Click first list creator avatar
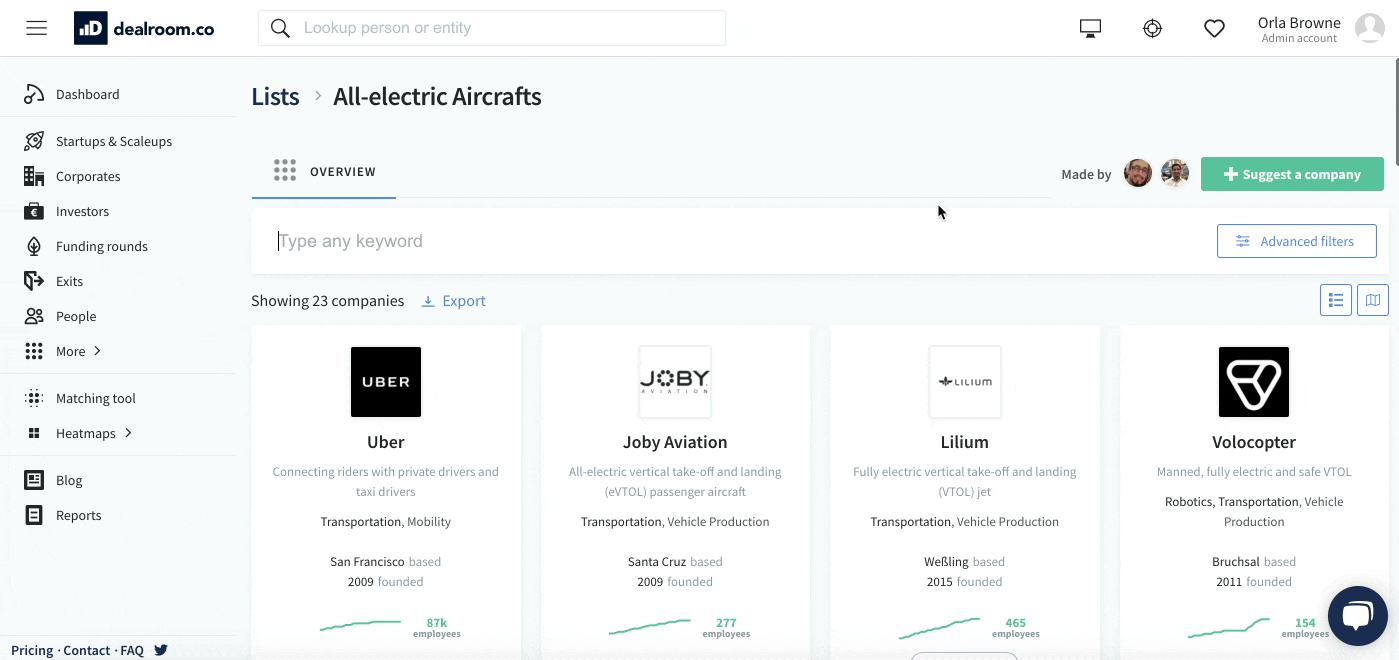1399x660 pixels. coord(1138,173)
